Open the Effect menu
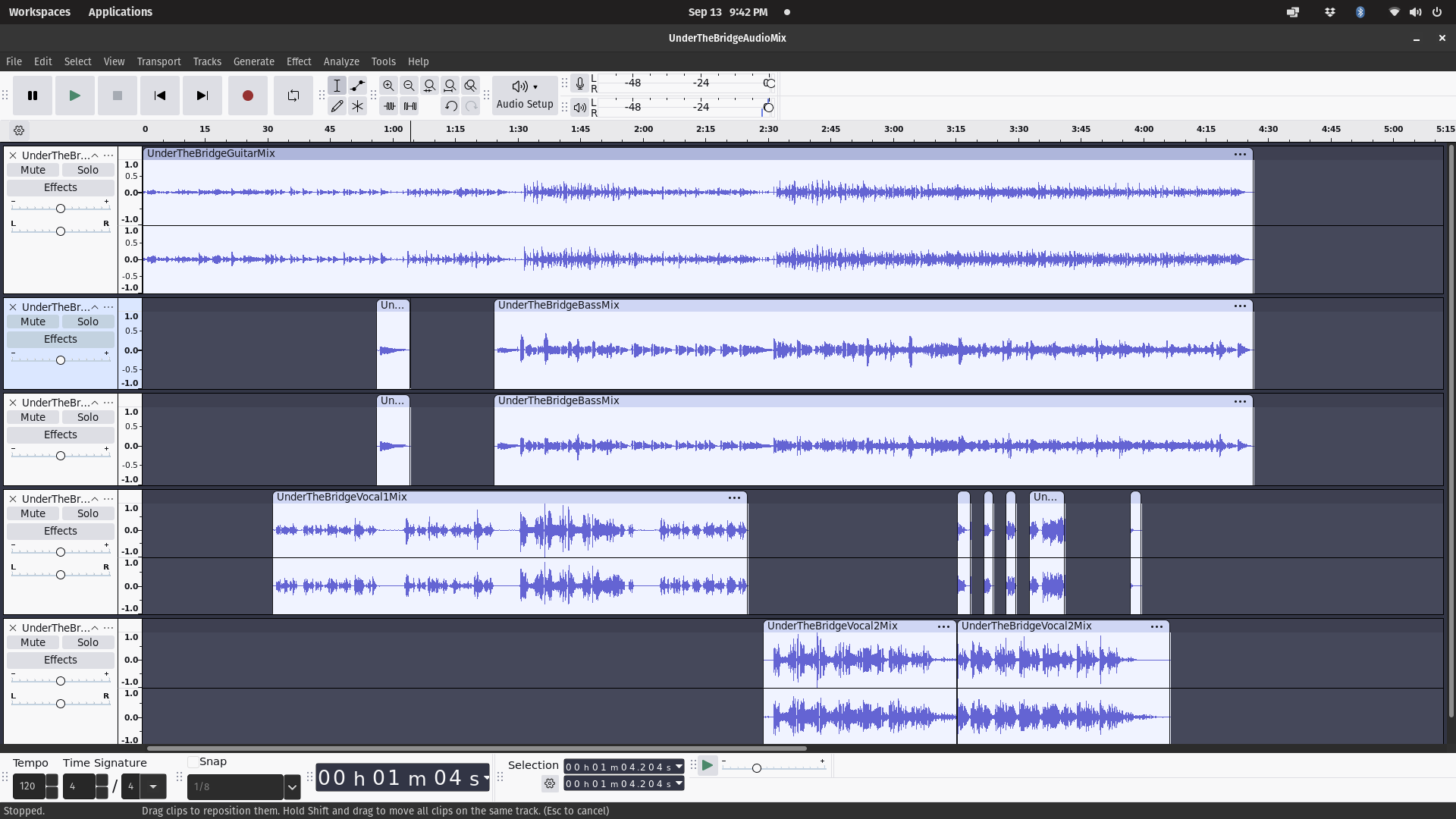Viewport: 1456px width, 819px height. click(x=299, y=61)
